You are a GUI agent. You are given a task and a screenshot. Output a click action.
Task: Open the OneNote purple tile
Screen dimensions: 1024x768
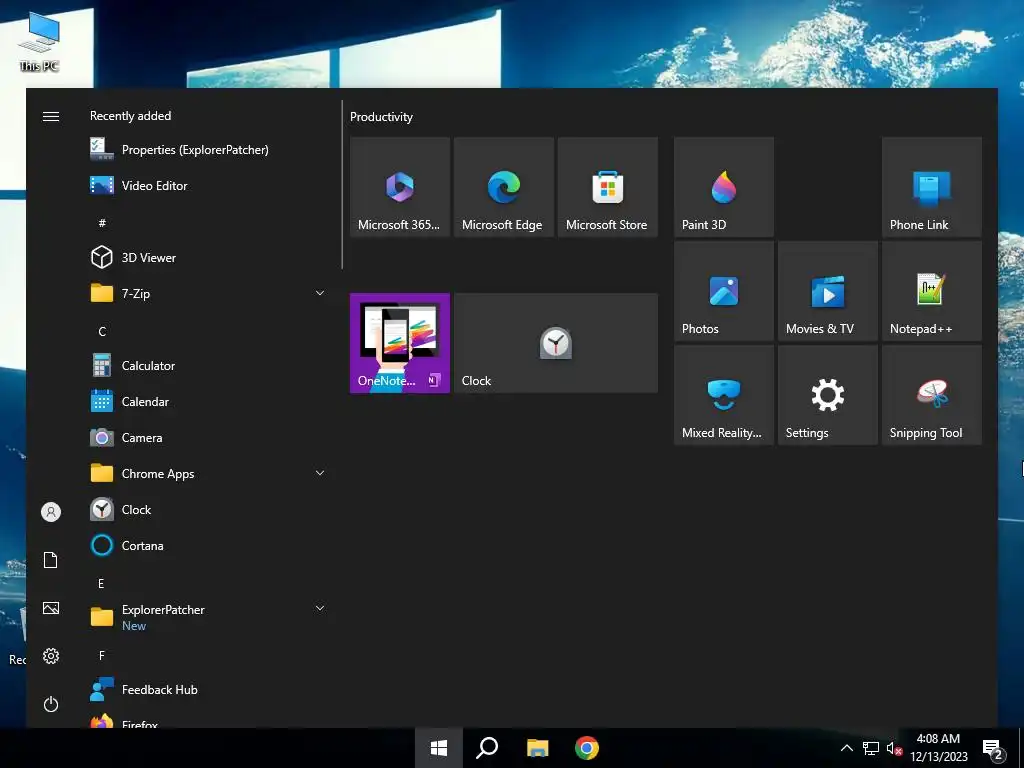click(400, 343)
